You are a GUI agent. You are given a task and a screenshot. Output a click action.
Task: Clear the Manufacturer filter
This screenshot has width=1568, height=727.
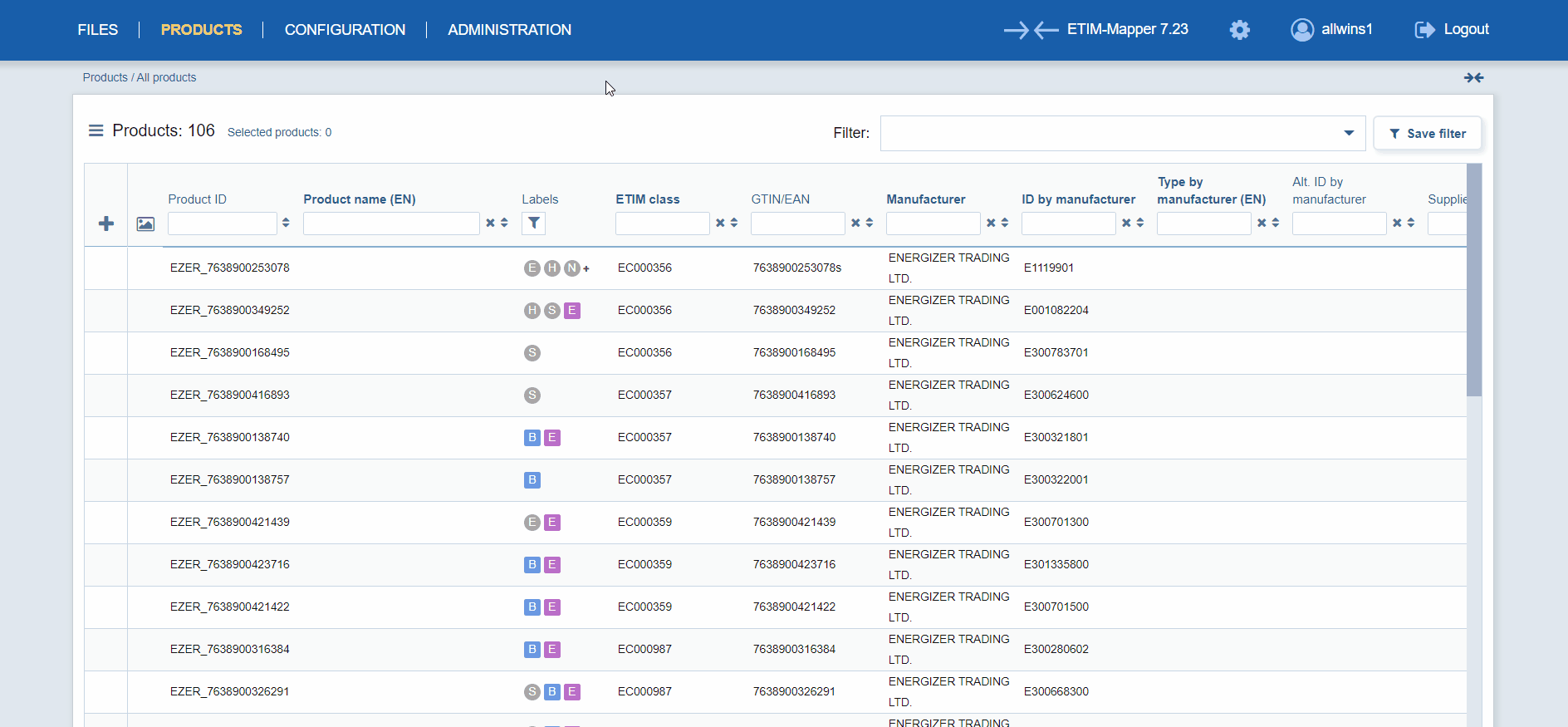pyautogui.click(x=991, y=223)
